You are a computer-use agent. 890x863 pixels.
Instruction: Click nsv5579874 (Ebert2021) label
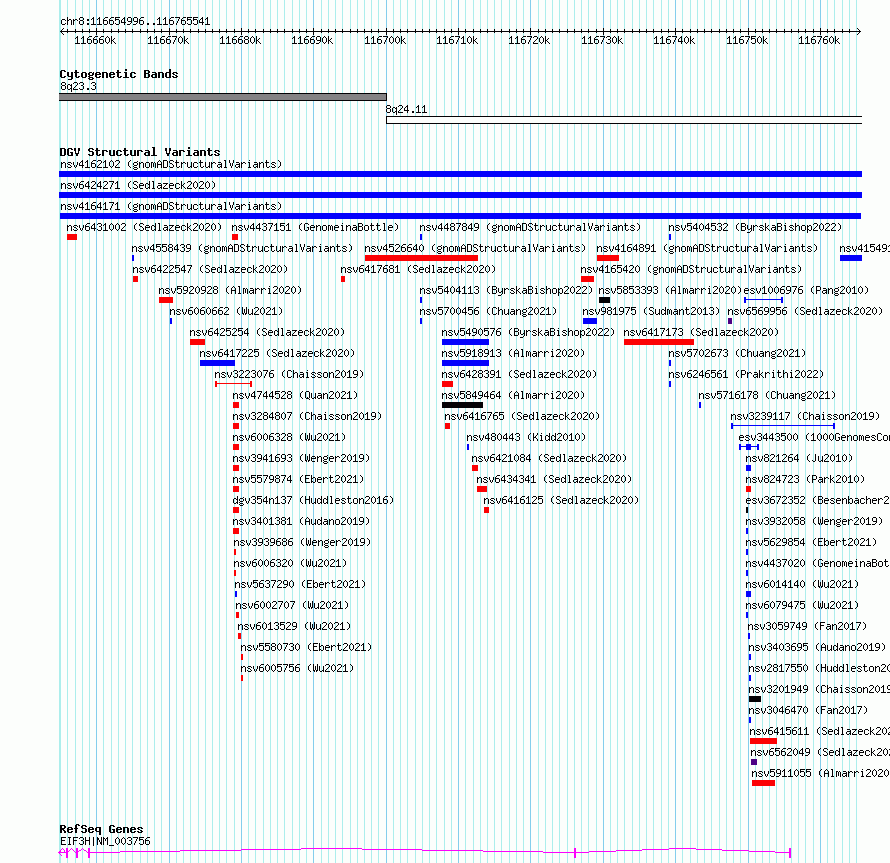pyautogui.click(x=298, y=479)
